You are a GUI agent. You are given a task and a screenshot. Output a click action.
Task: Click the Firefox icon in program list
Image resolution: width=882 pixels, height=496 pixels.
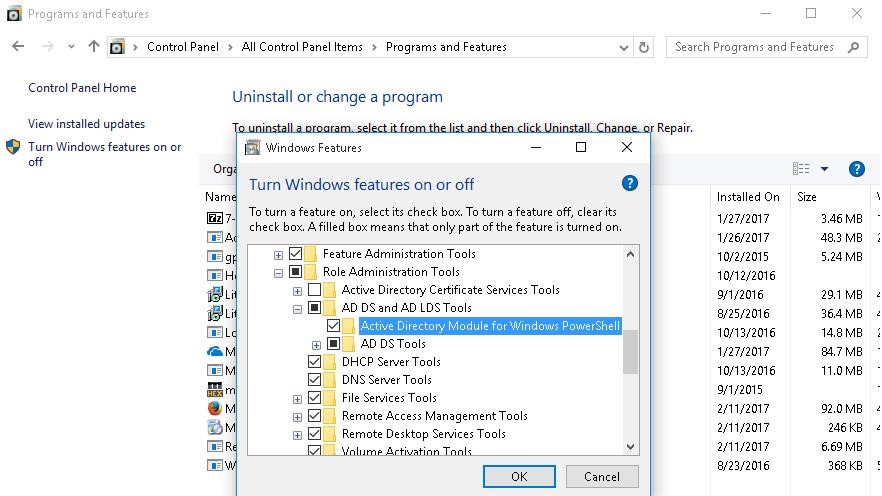pyautogui.click(x=214, y=408)
